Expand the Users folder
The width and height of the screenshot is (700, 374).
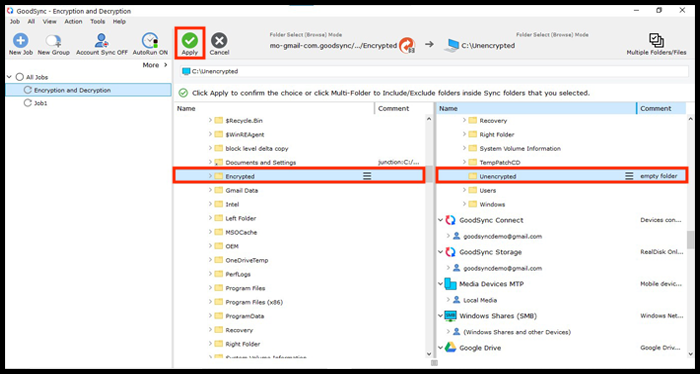click(464, 190)
